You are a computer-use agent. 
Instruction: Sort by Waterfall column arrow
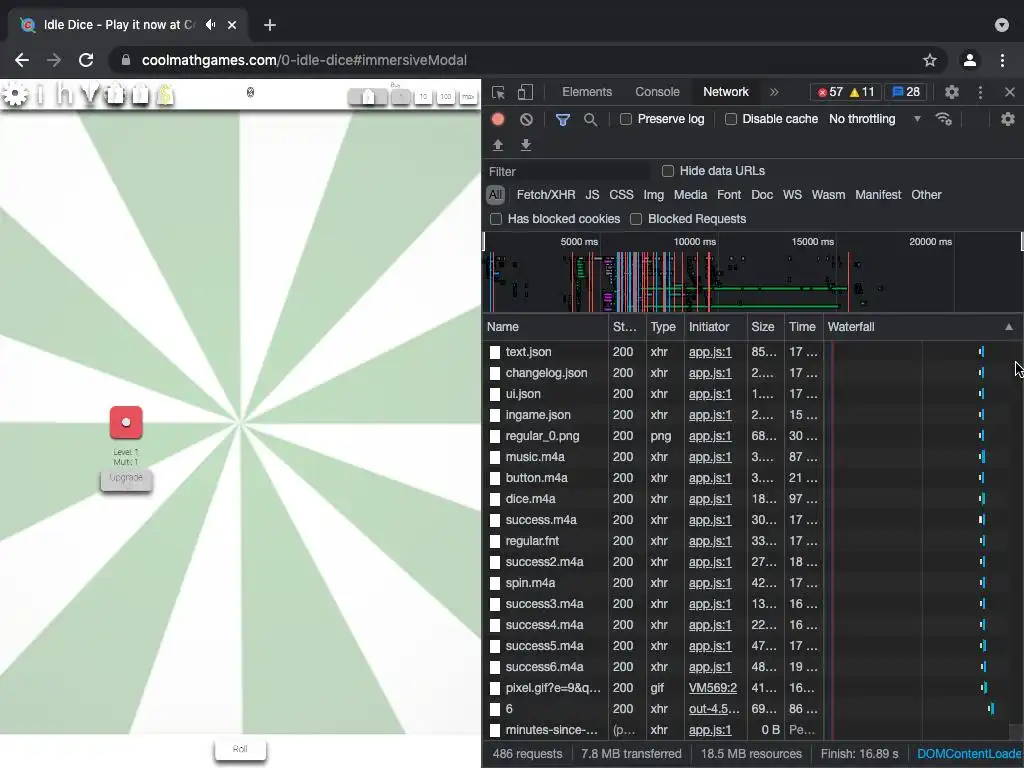tap(1009, 327)
